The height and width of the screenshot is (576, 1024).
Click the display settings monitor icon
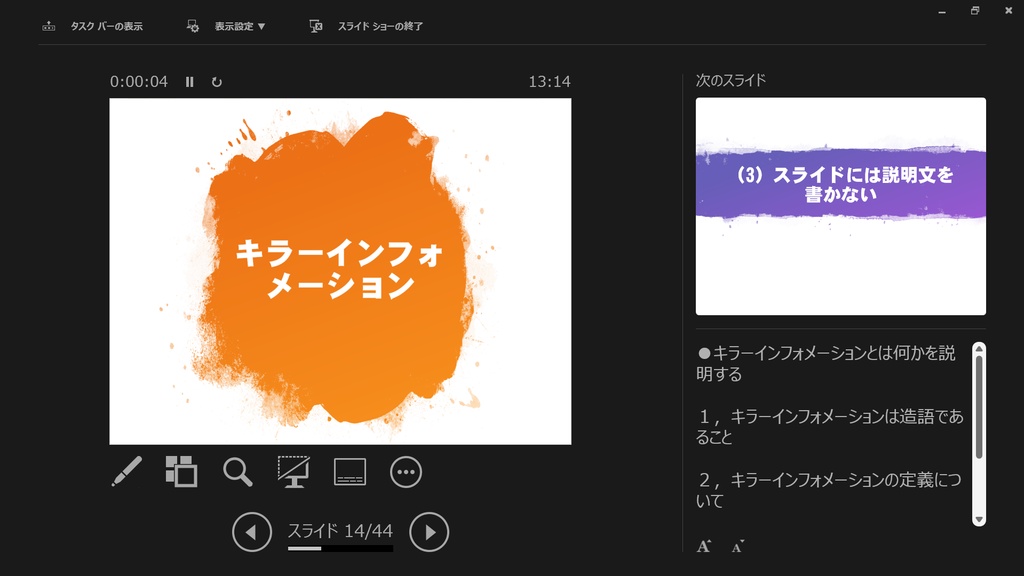coord(193,26)
